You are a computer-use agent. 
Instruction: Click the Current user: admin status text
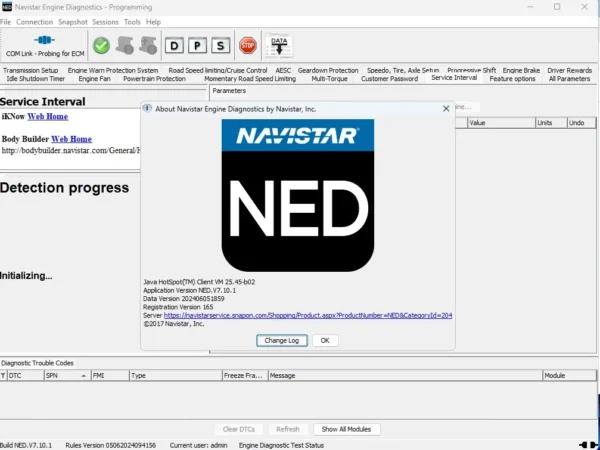pos(198,445)
